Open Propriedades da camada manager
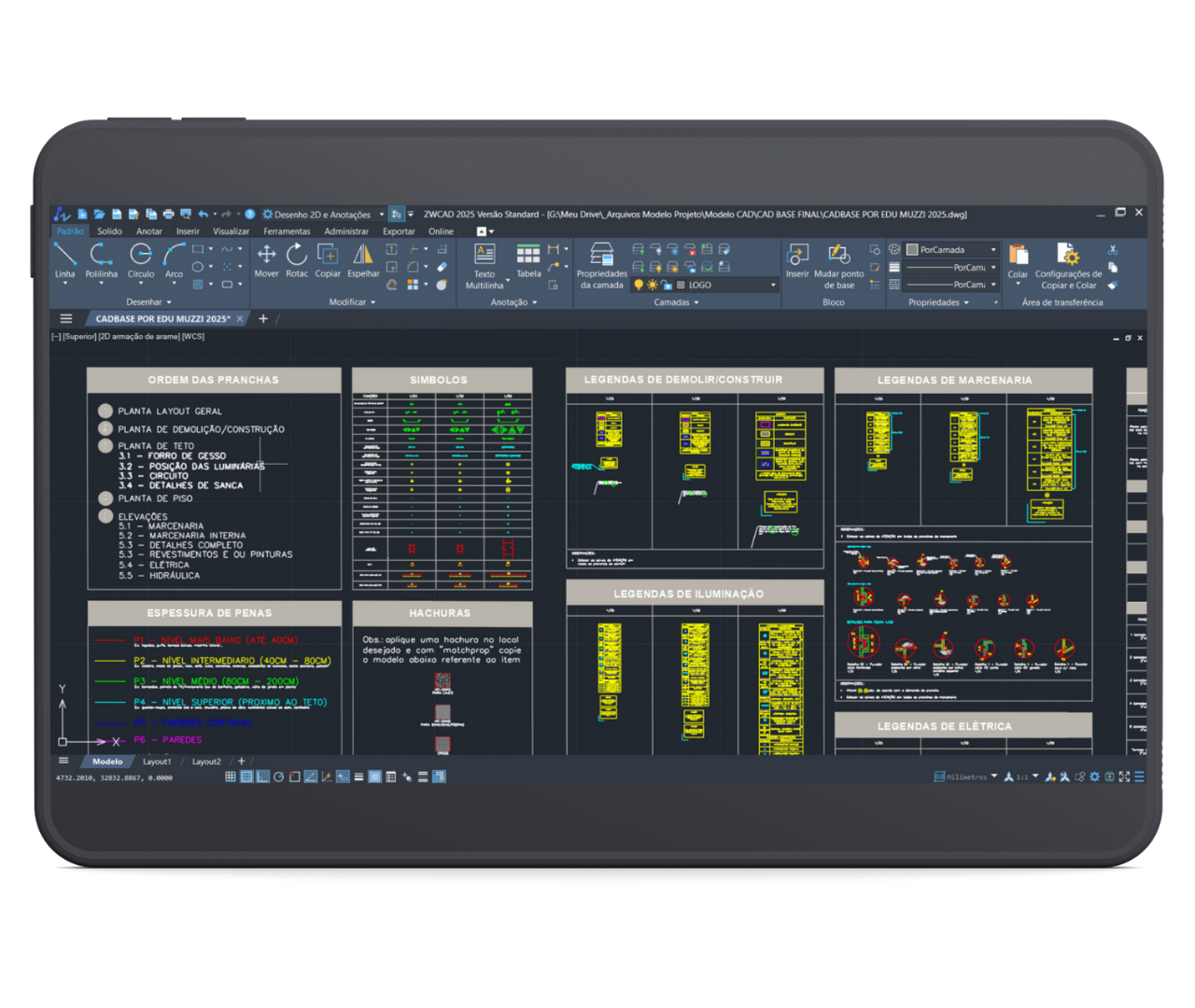This screenshot has height=1008, width=1195. click(x=602, y=266)
